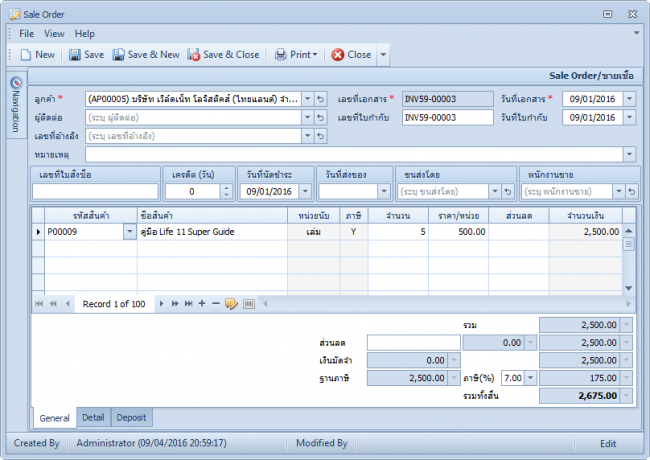Click the barcode icon in navigator
Viewport: 650px width, 460px height.
click(x=249, y=304)
